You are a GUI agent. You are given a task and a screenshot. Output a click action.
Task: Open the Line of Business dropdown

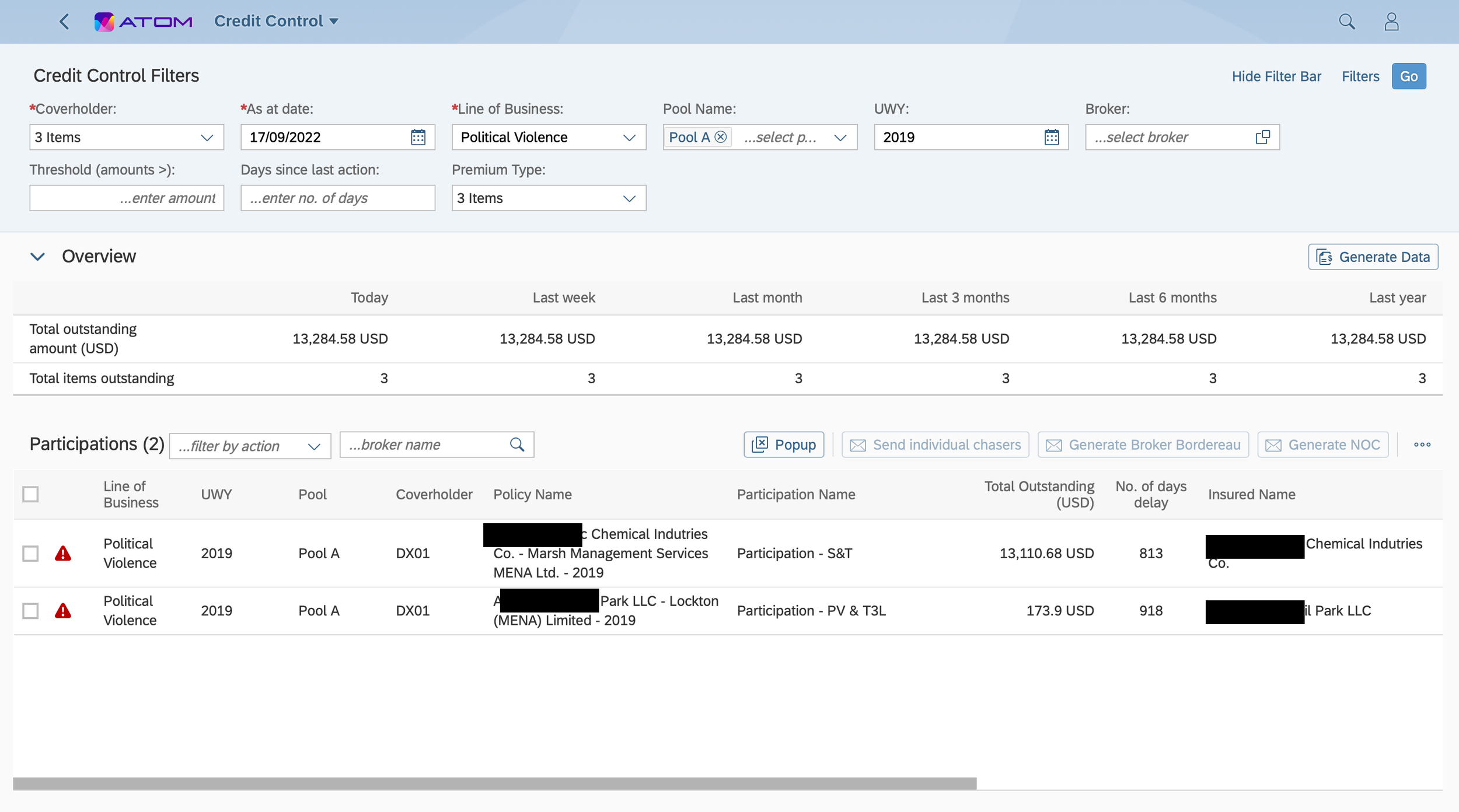point(629,138)
